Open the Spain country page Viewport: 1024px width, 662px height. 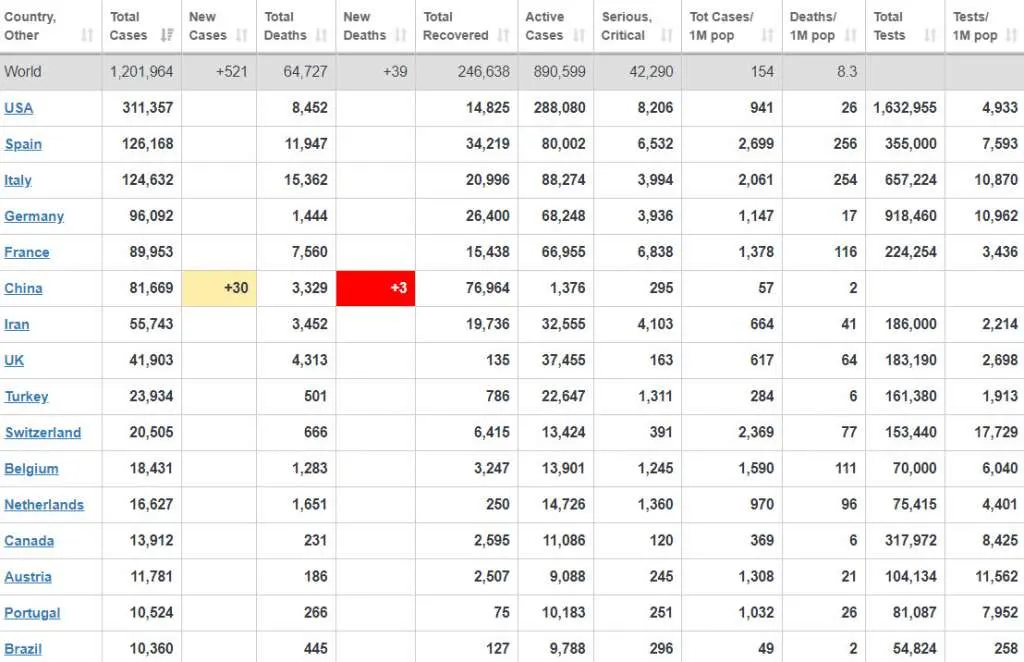(23, 144)
